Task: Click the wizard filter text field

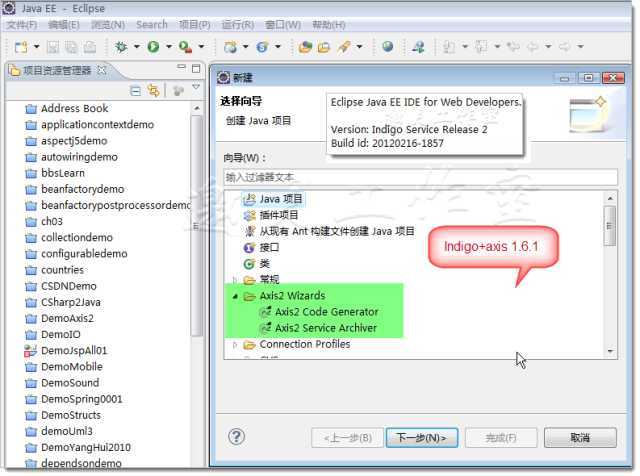Action: [x=420, y=178]
